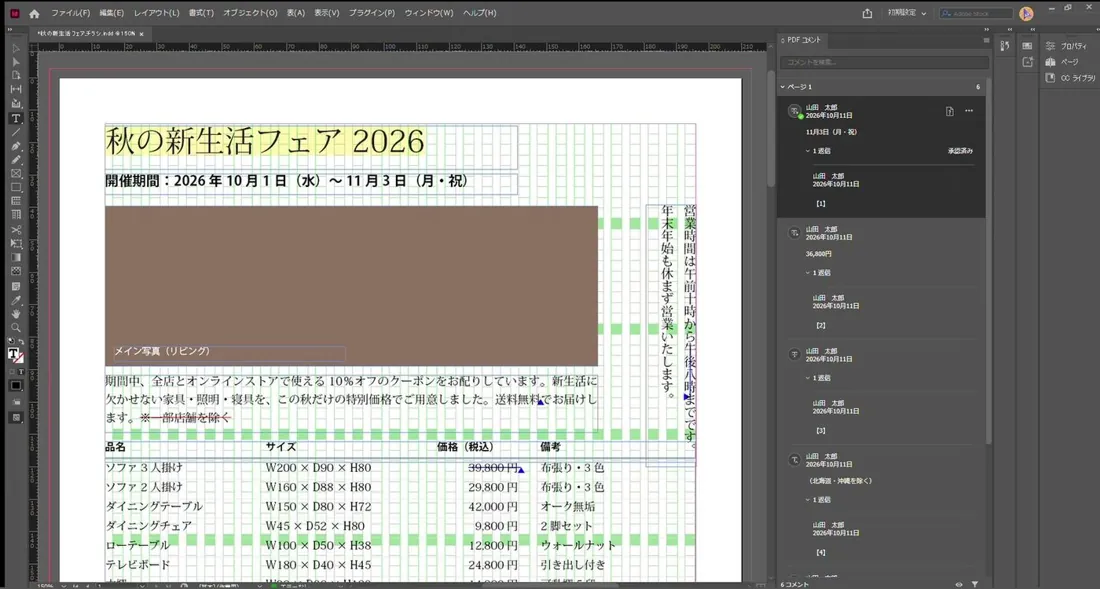The width and height of the screenshot is (1100, 589).
Task: Select the Horizontal Grid tool
Action: (x=16, y=201)
